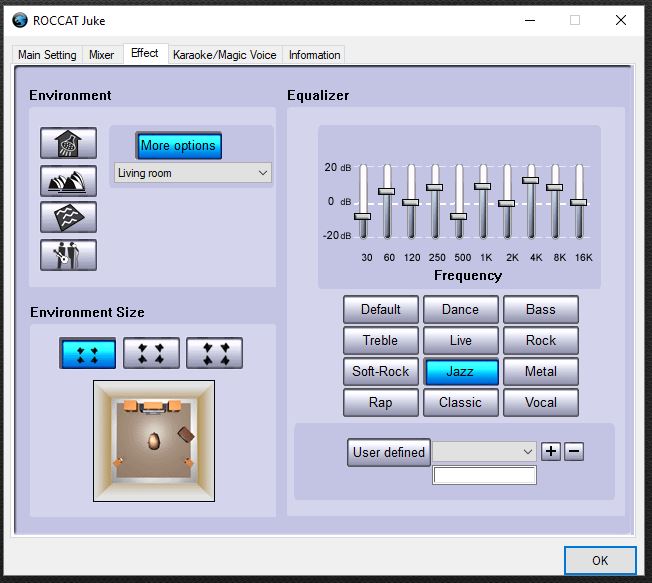Select the bathroom shower environment icon

69,143
